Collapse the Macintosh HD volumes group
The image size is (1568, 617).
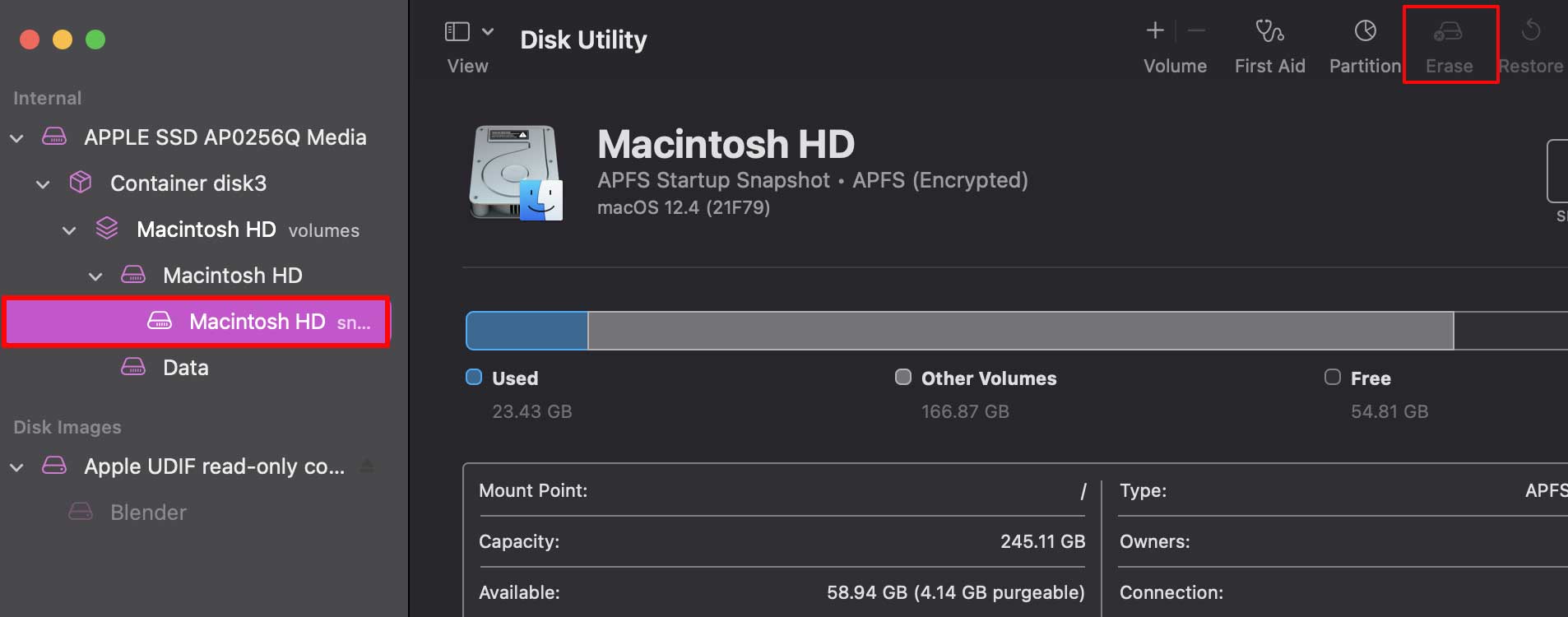(69, 230)
